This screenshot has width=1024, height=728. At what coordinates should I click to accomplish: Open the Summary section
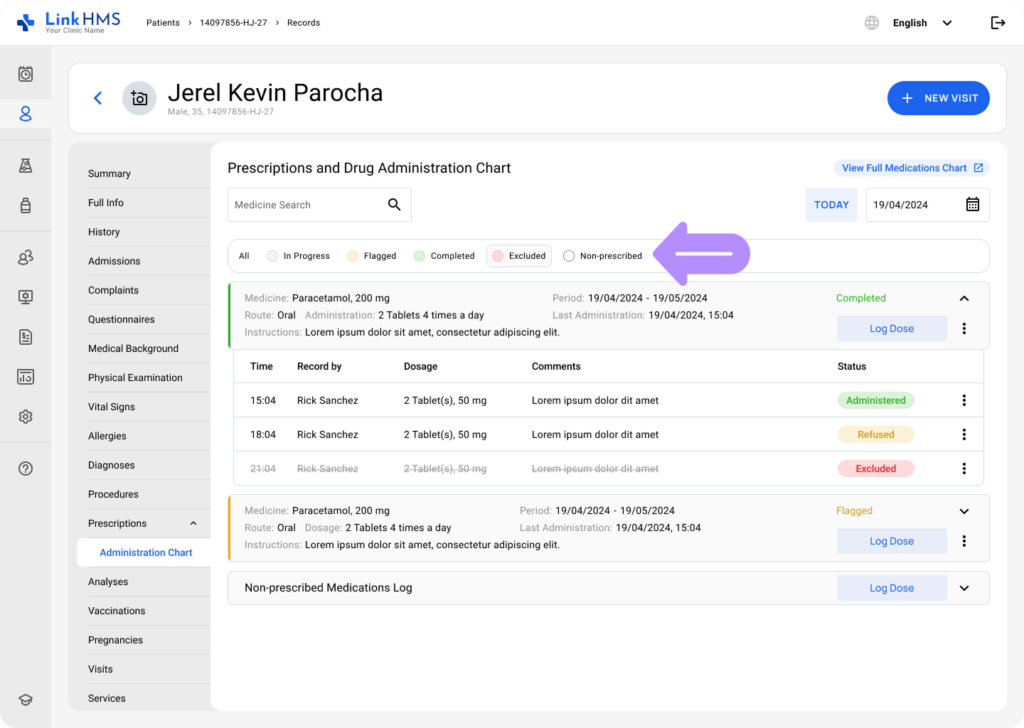[109, 174]
